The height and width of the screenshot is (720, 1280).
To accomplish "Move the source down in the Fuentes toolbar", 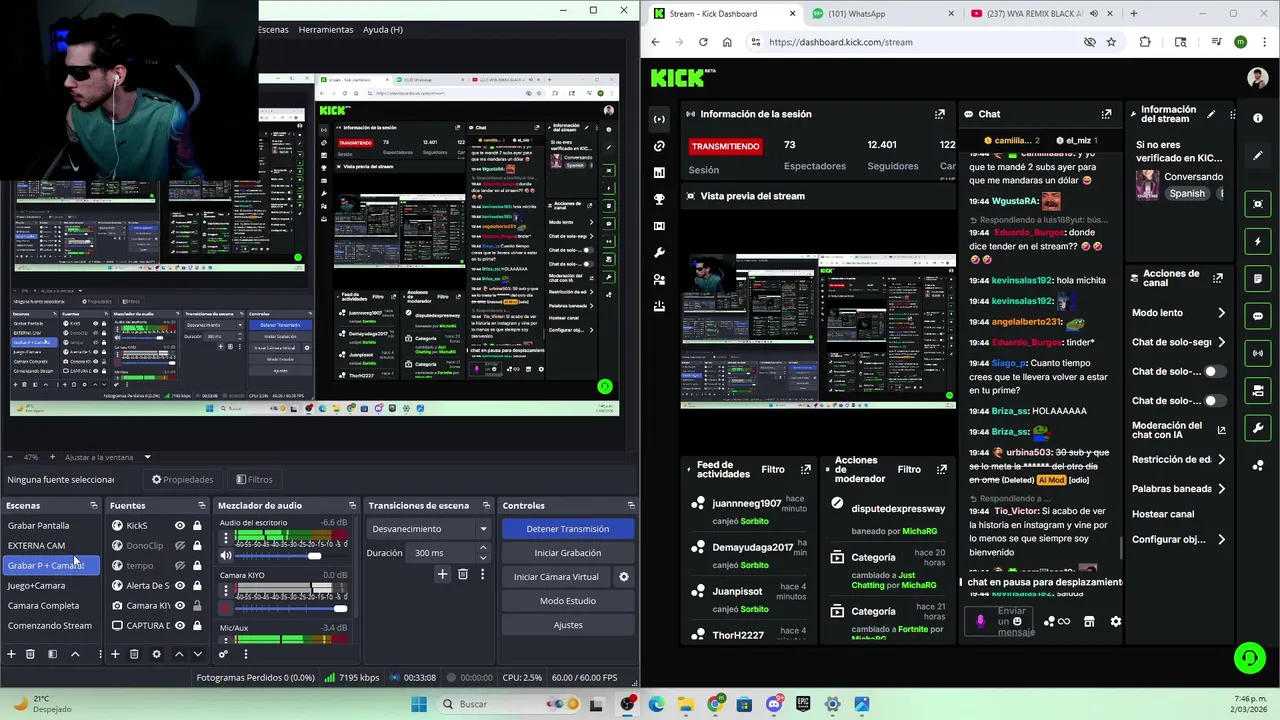I will point(198,654).
